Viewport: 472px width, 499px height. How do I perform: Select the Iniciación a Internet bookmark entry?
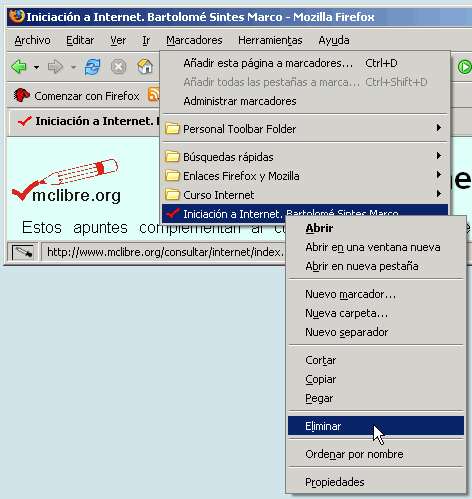click(305, 213)
